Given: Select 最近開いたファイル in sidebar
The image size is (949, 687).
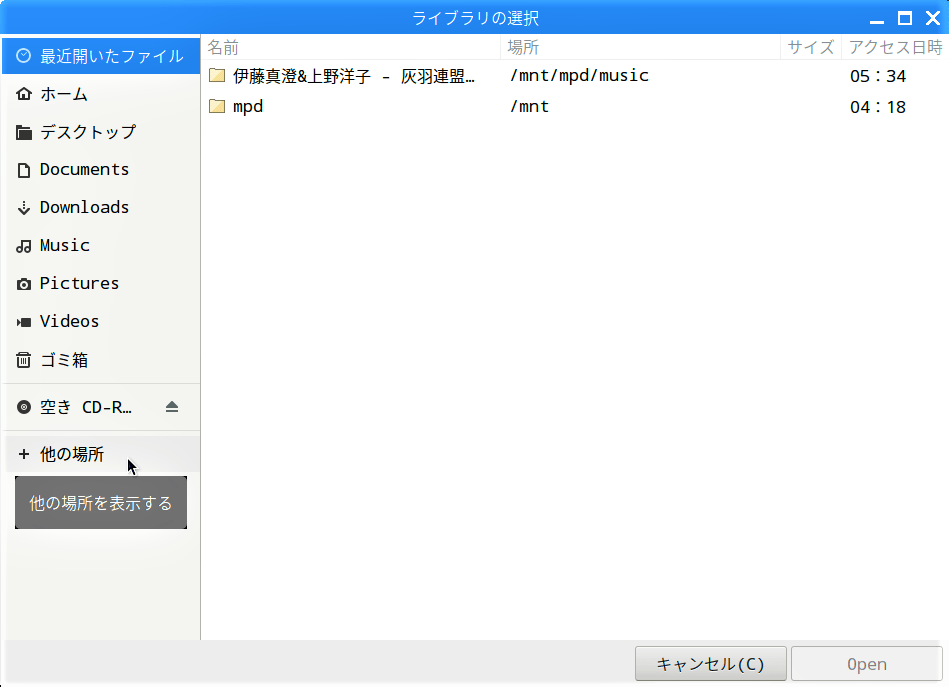Looking at the screenshot, I should click(x=101, y=56).
